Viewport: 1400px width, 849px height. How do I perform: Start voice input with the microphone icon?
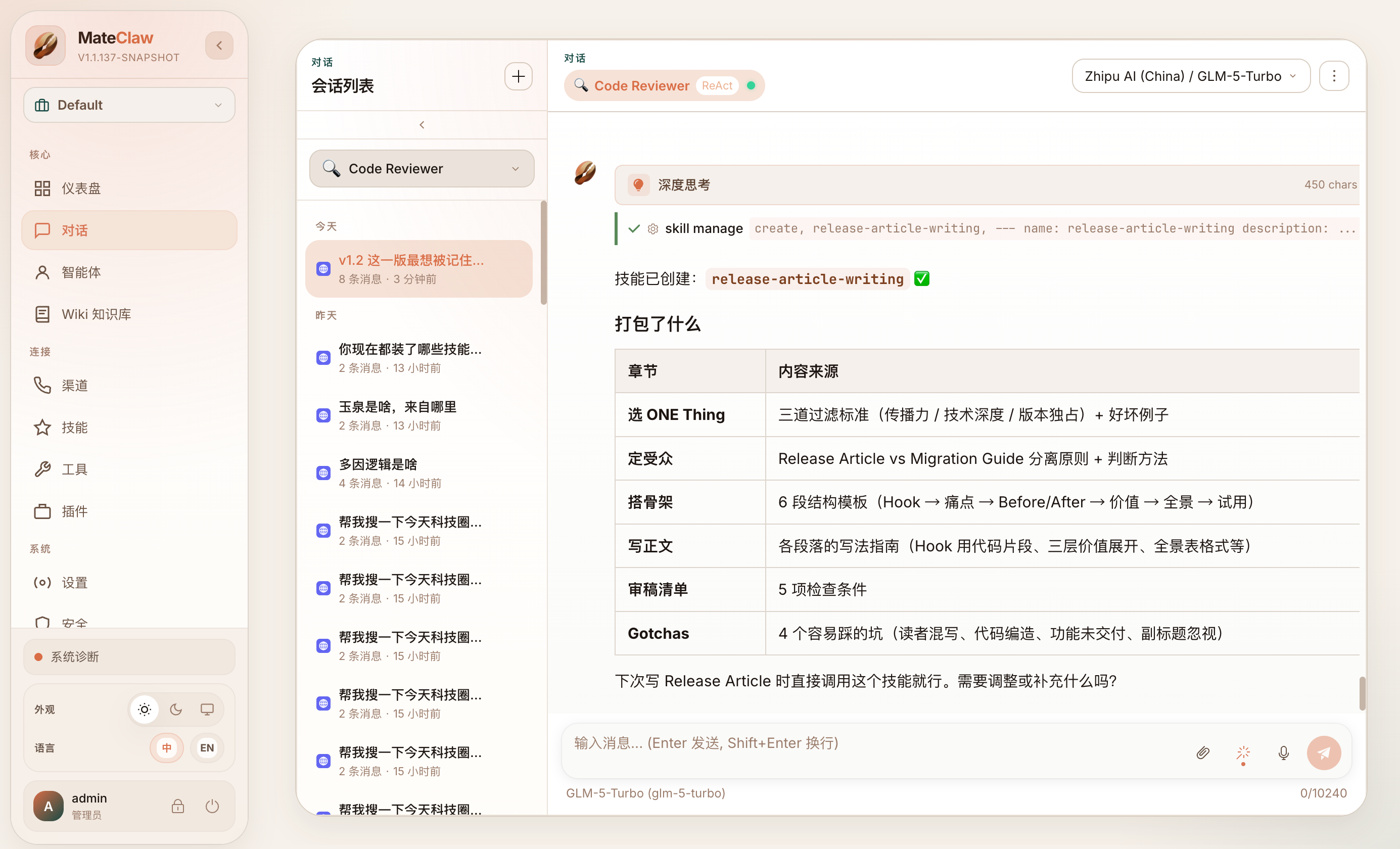coord(1284,753)
